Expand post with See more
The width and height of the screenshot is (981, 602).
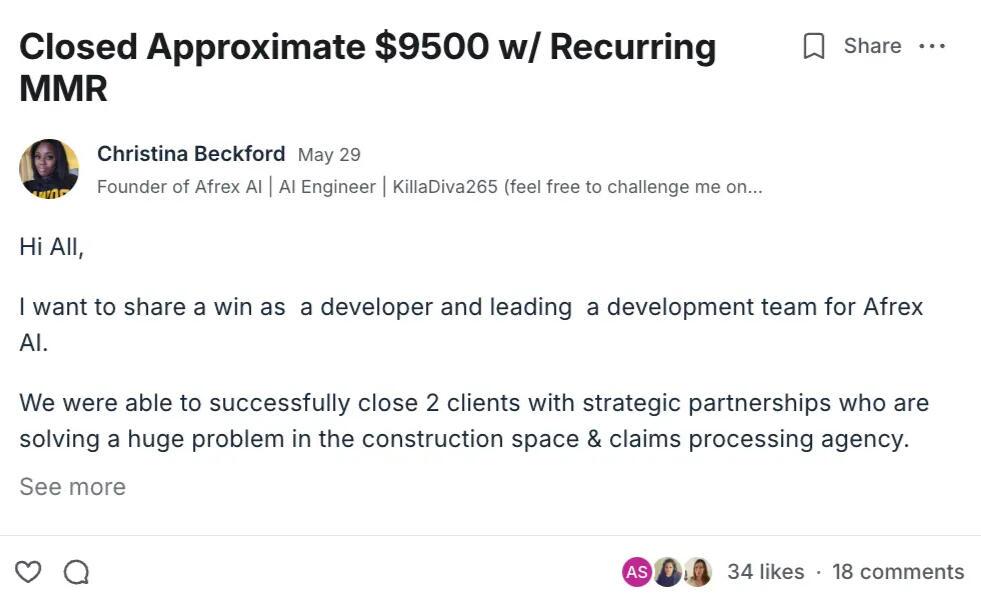(72, 487)
